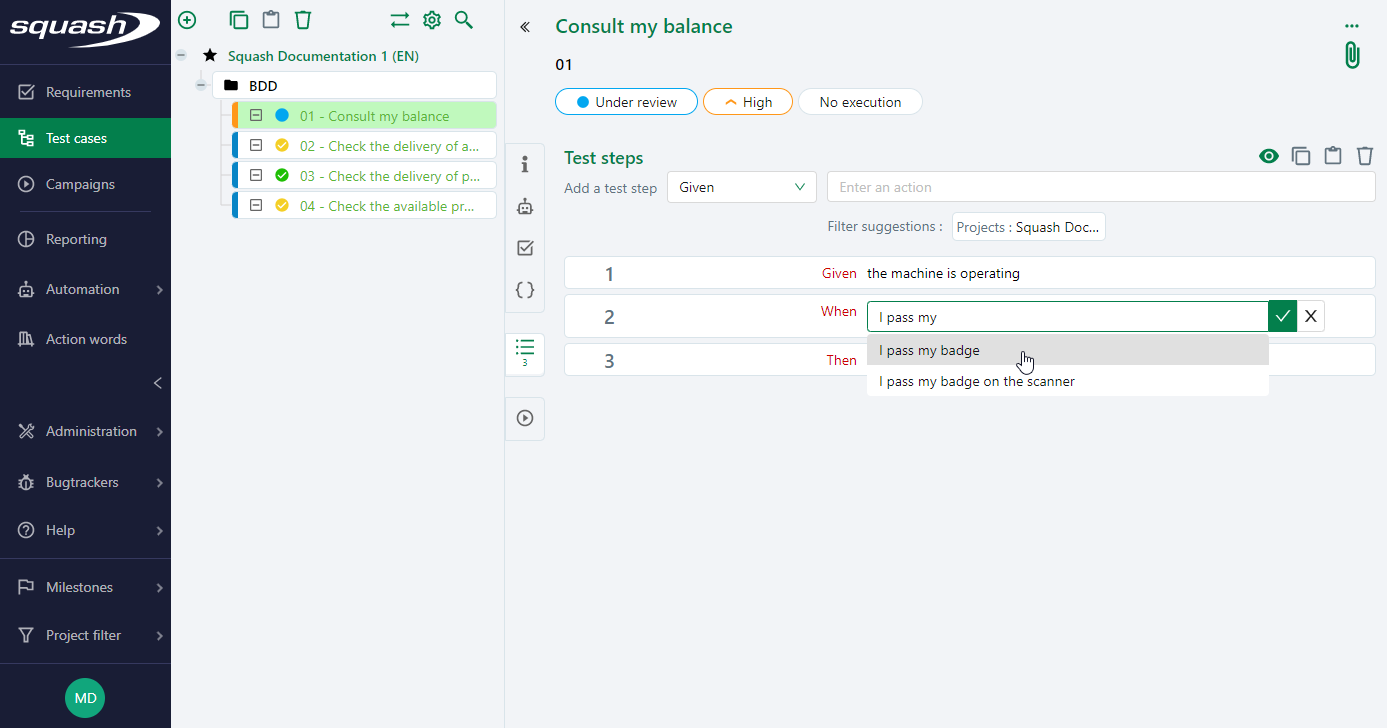Click the paperclip attachments icon
Screen dimensions: 1387x728
pos(1352,55)
